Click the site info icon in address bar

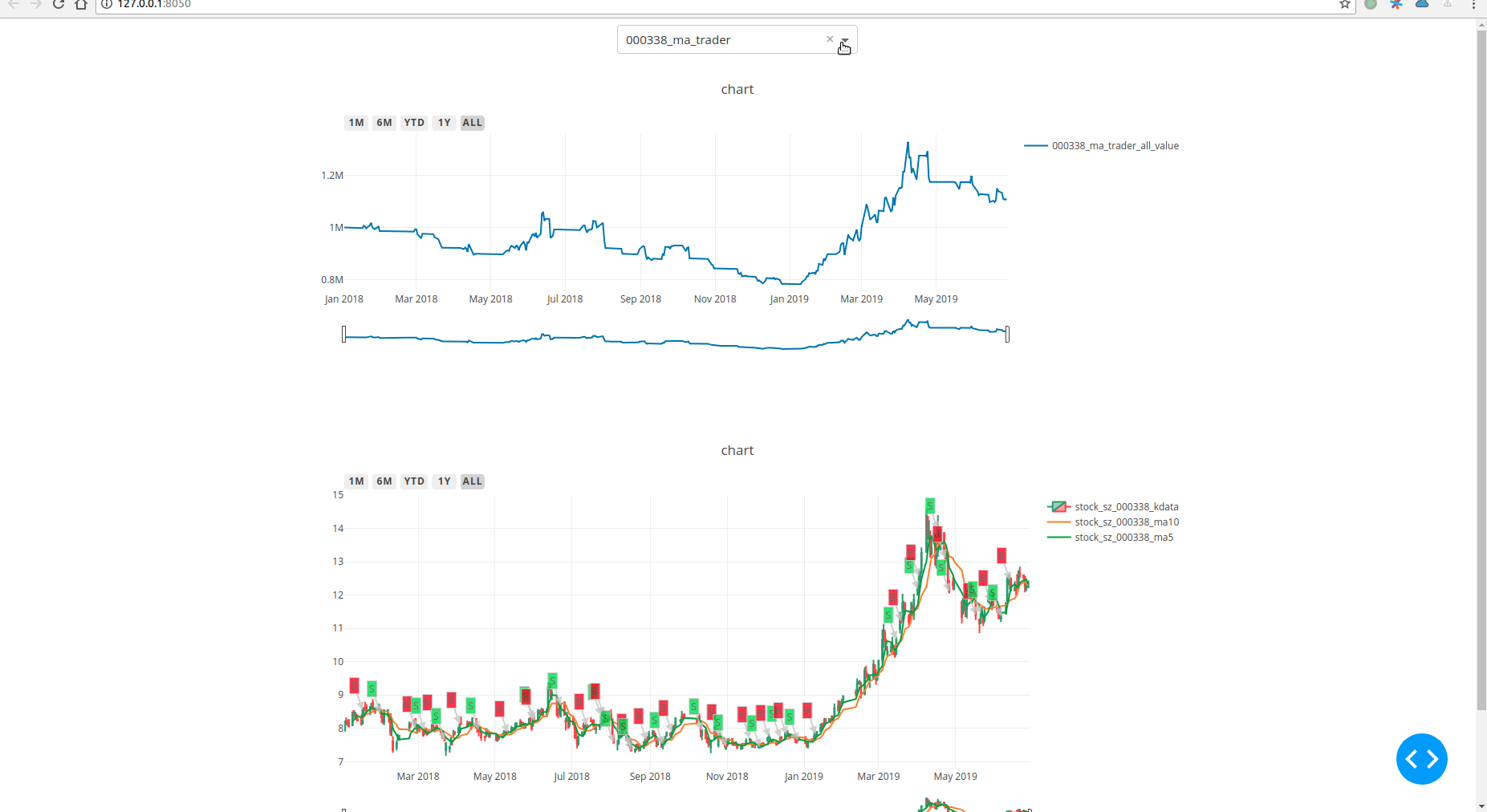[x=106, y=5]
